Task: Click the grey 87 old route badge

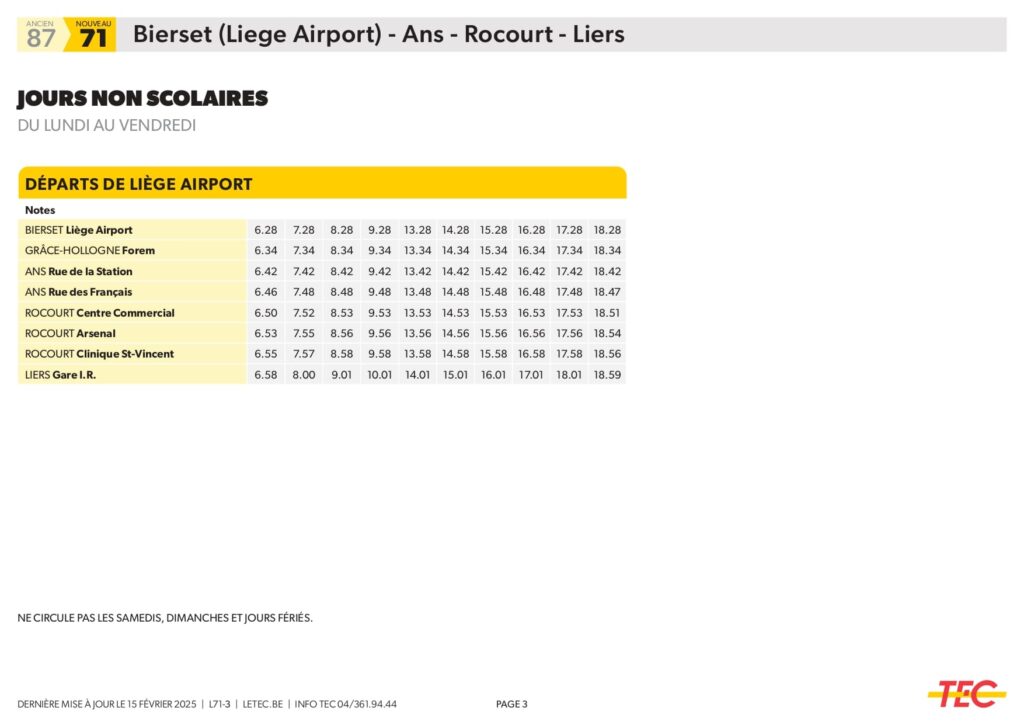Action: point(41,36)
